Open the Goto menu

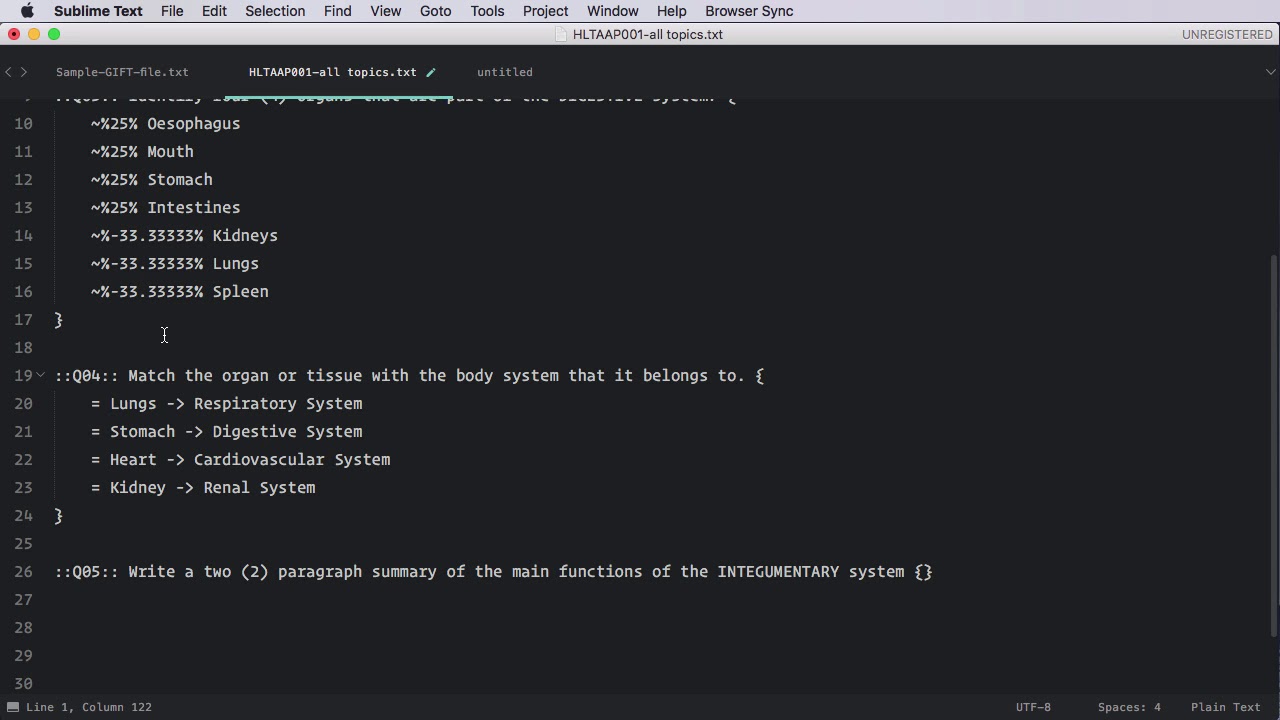click(x=435, y=11)
